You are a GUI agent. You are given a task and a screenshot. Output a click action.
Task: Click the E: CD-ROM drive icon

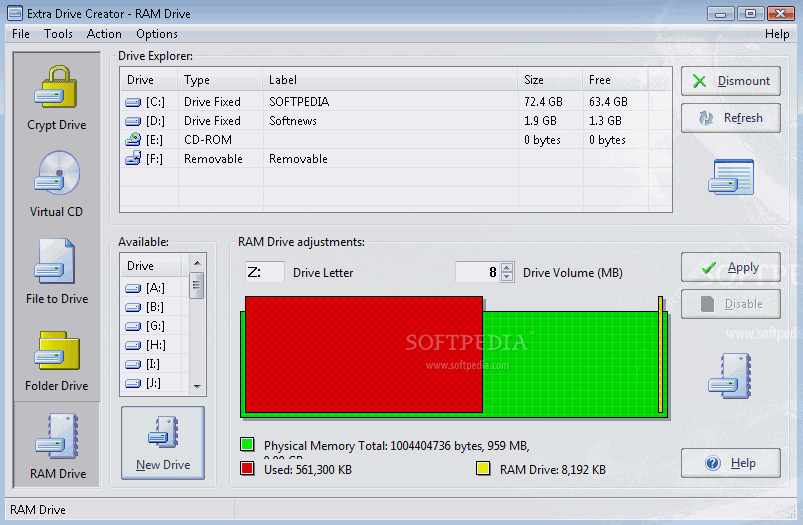[x=133, y=139]
